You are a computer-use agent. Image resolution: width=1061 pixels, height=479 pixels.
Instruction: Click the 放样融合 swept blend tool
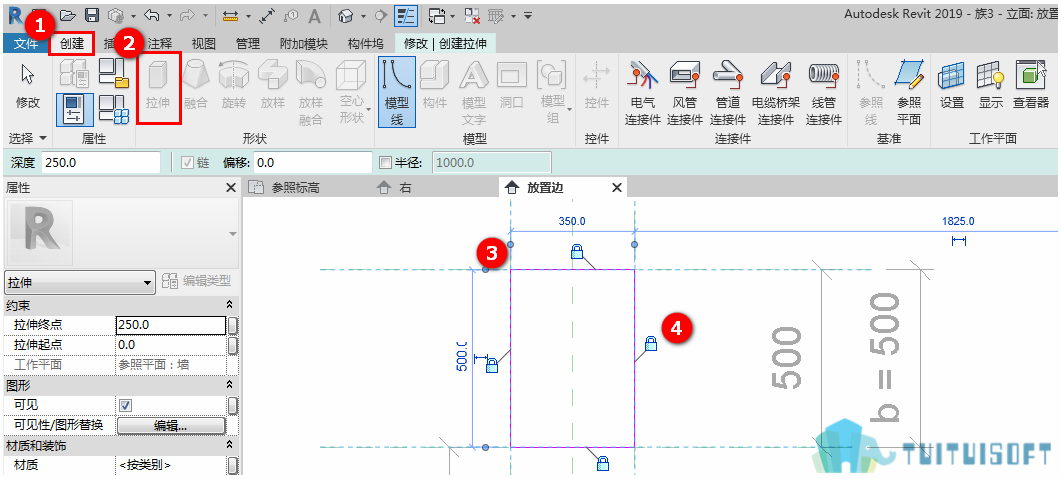pyautogui.click(x=311, y=93)
